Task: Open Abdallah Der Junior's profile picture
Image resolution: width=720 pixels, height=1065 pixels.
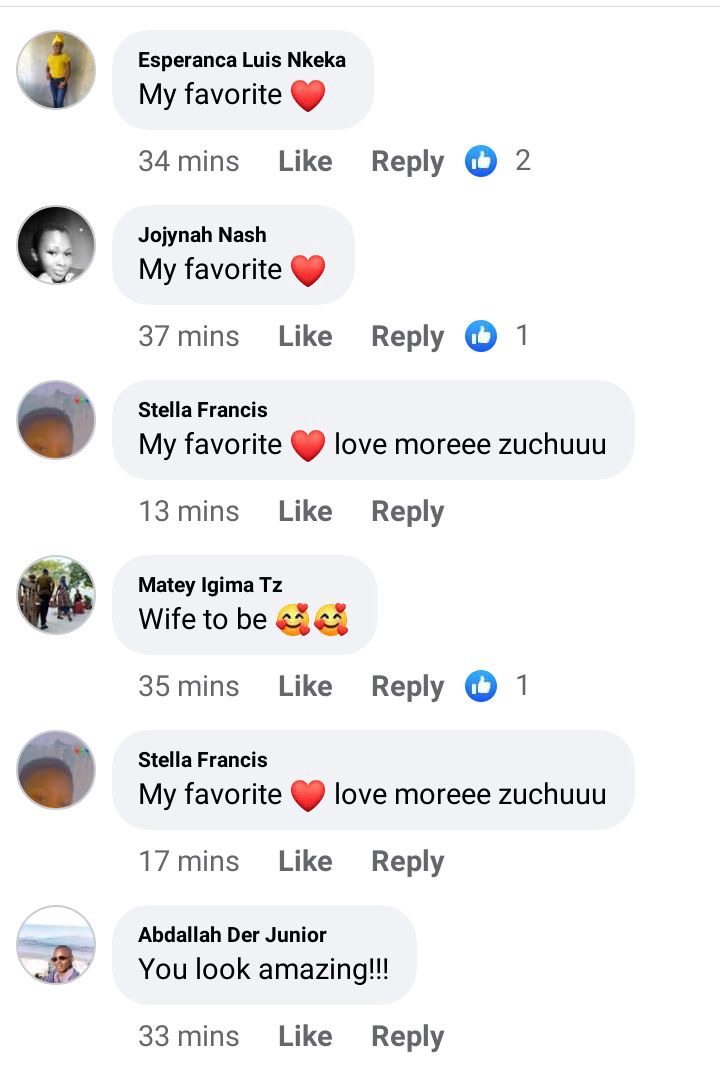Action: [x=56, y=945]
